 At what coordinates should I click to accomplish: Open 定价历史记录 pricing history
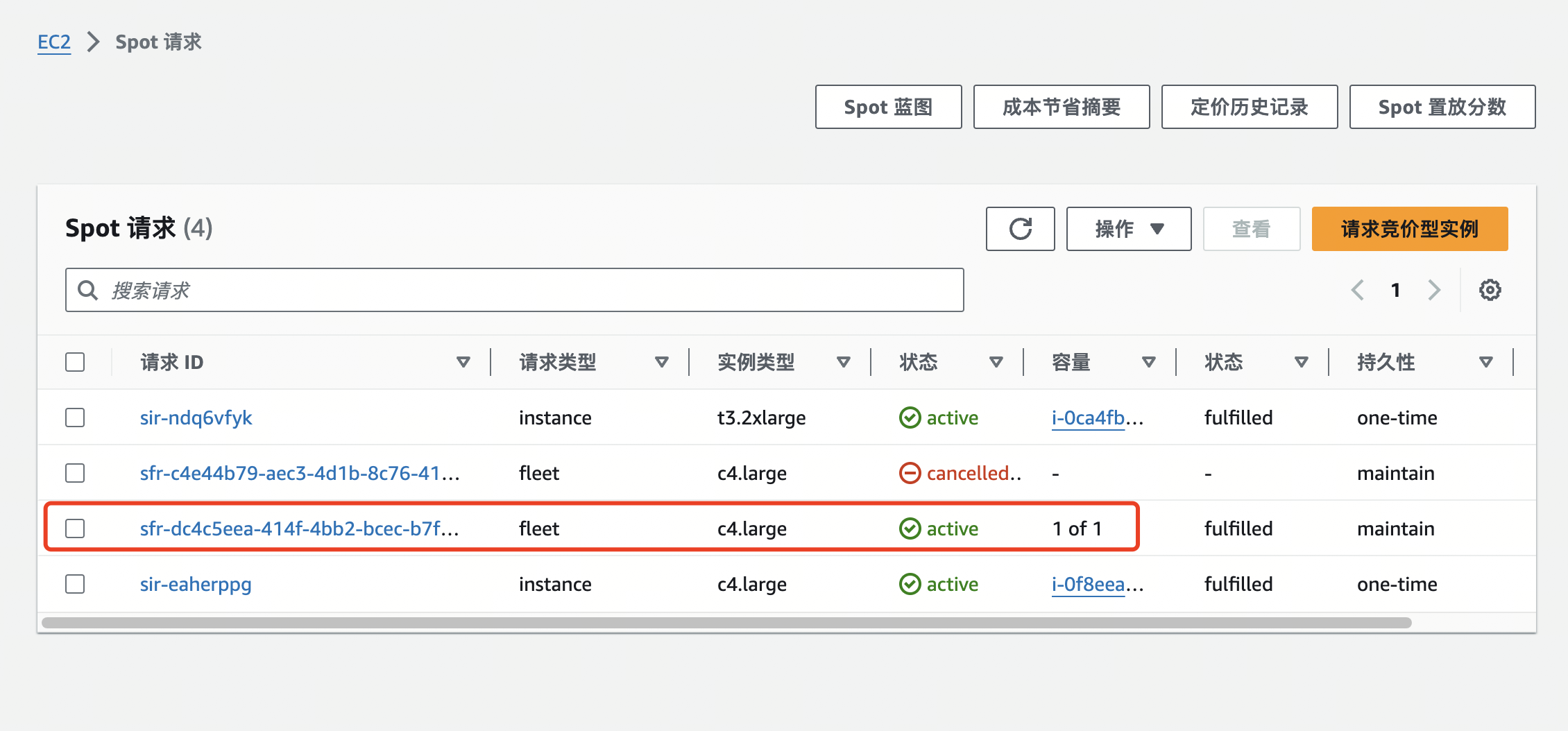(1249, 107)
